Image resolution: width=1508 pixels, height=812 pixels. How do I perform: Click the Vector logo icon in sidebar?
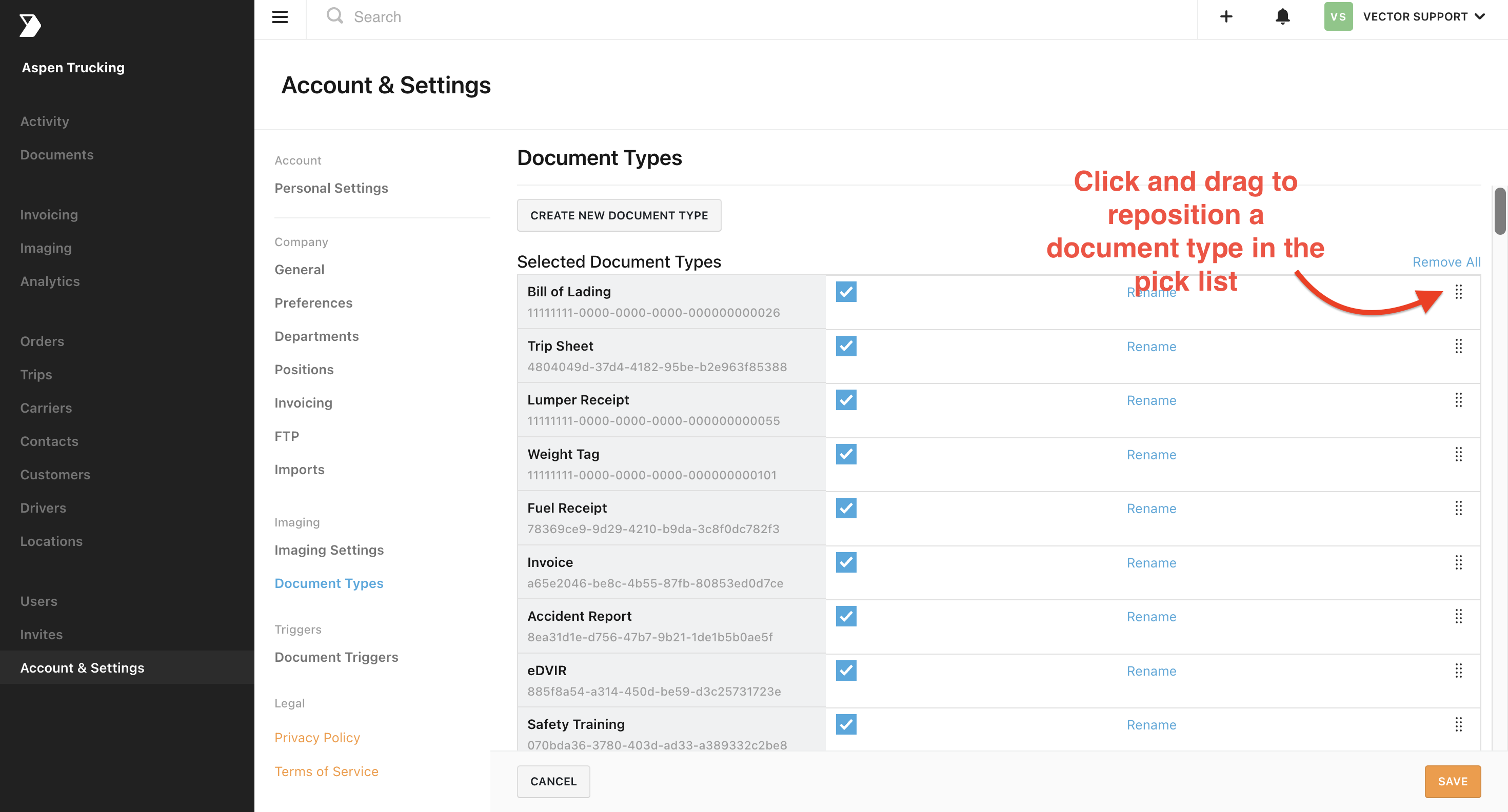coord(30,25)
